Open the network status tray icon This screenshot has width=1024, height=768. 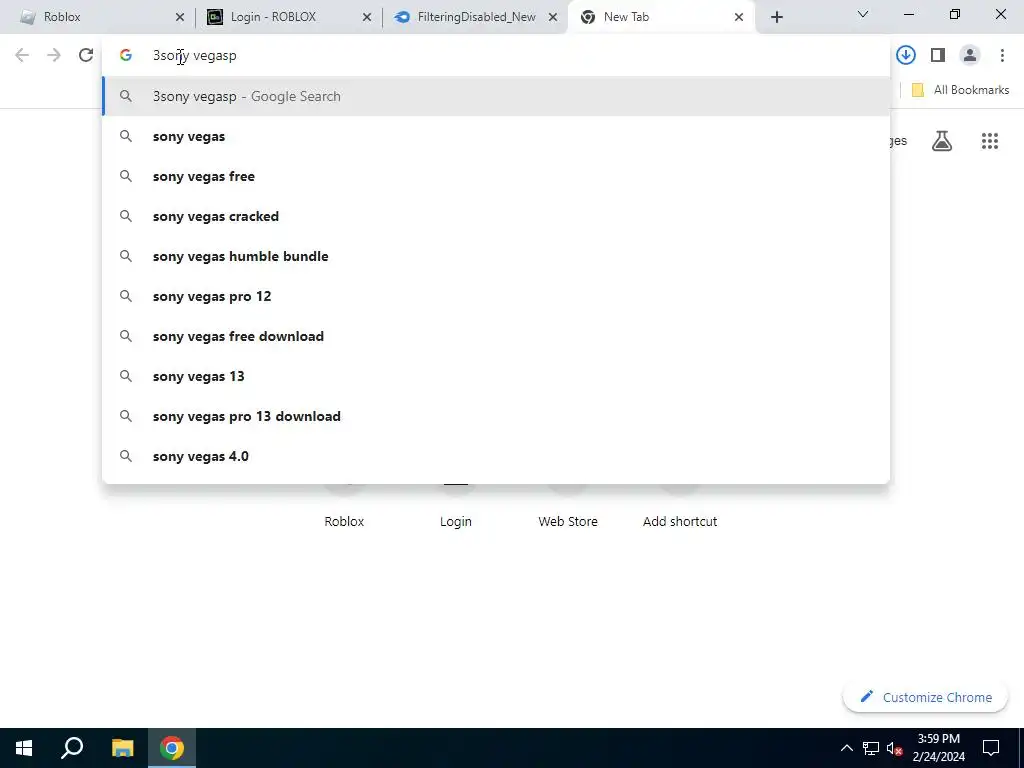click(x=871, y=748)
